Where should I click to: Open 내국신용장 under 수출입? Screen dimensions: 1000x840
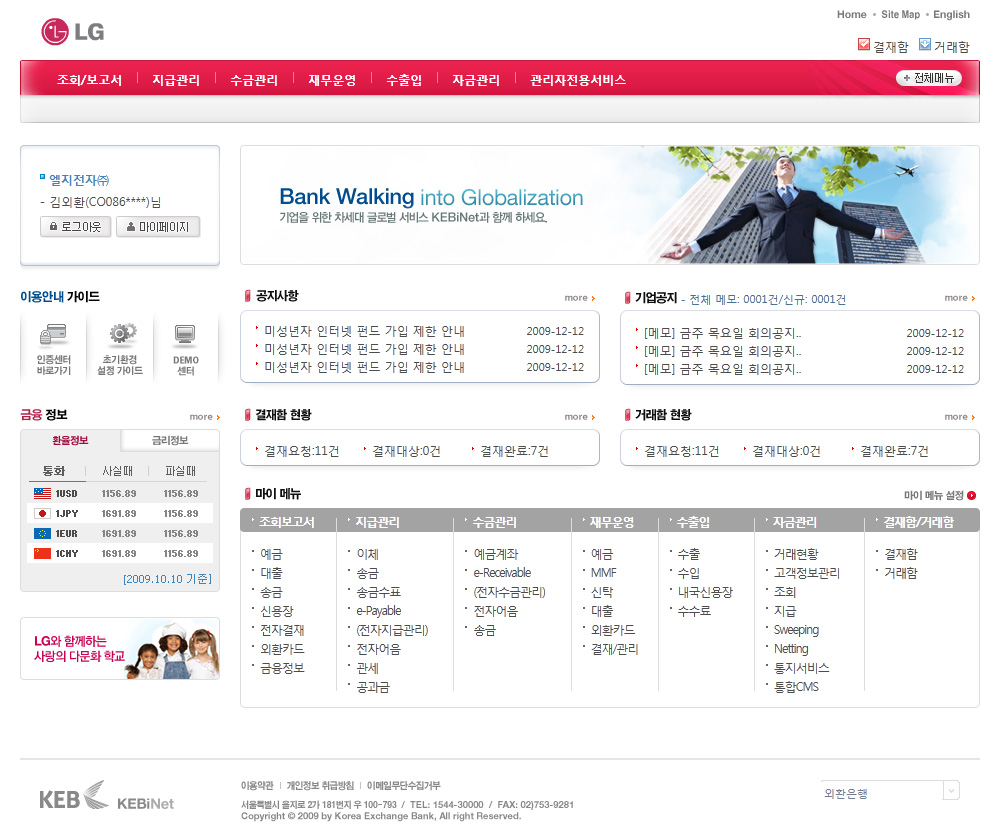click(x=705, y=592)
